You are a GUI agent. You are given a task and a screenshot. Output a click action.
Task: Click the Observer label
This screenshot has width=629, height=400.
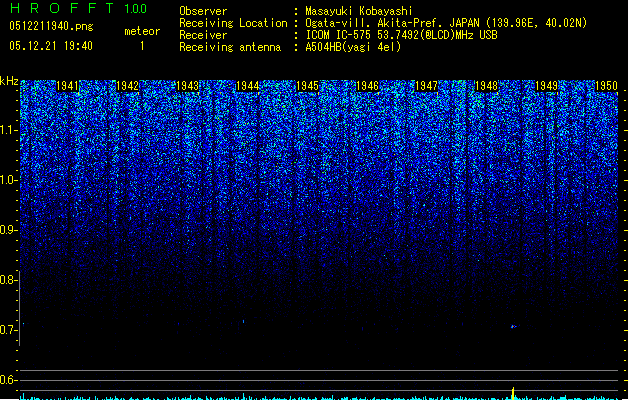coord(203,11)
